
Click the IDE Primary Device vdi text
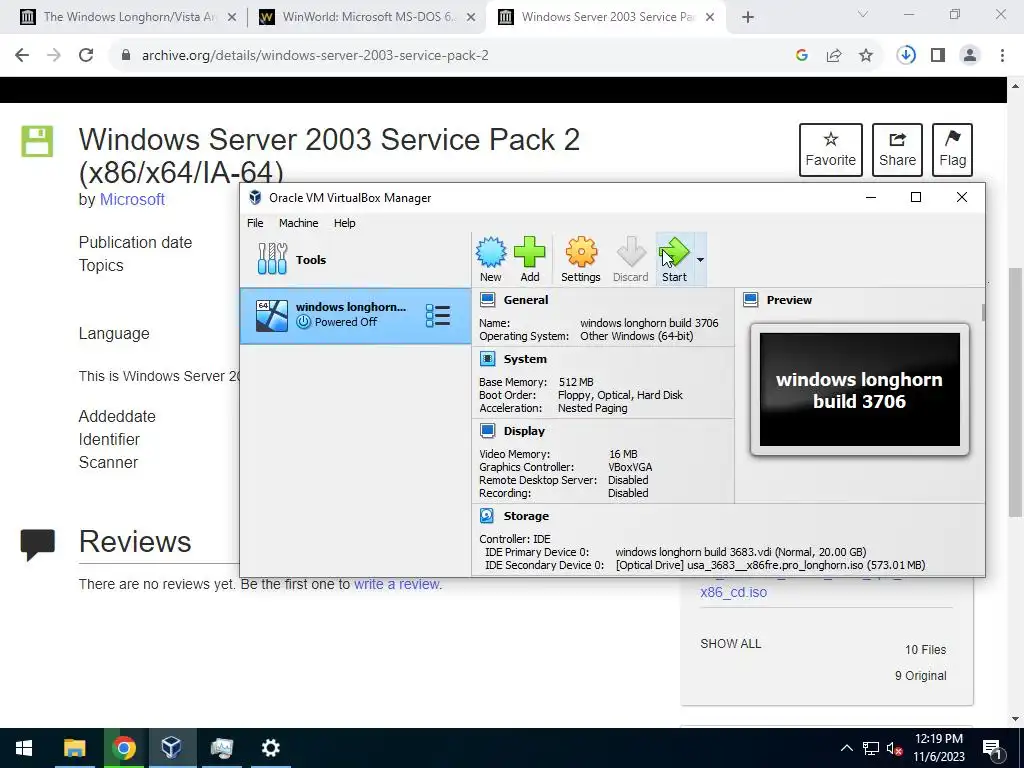click(741, 552)
